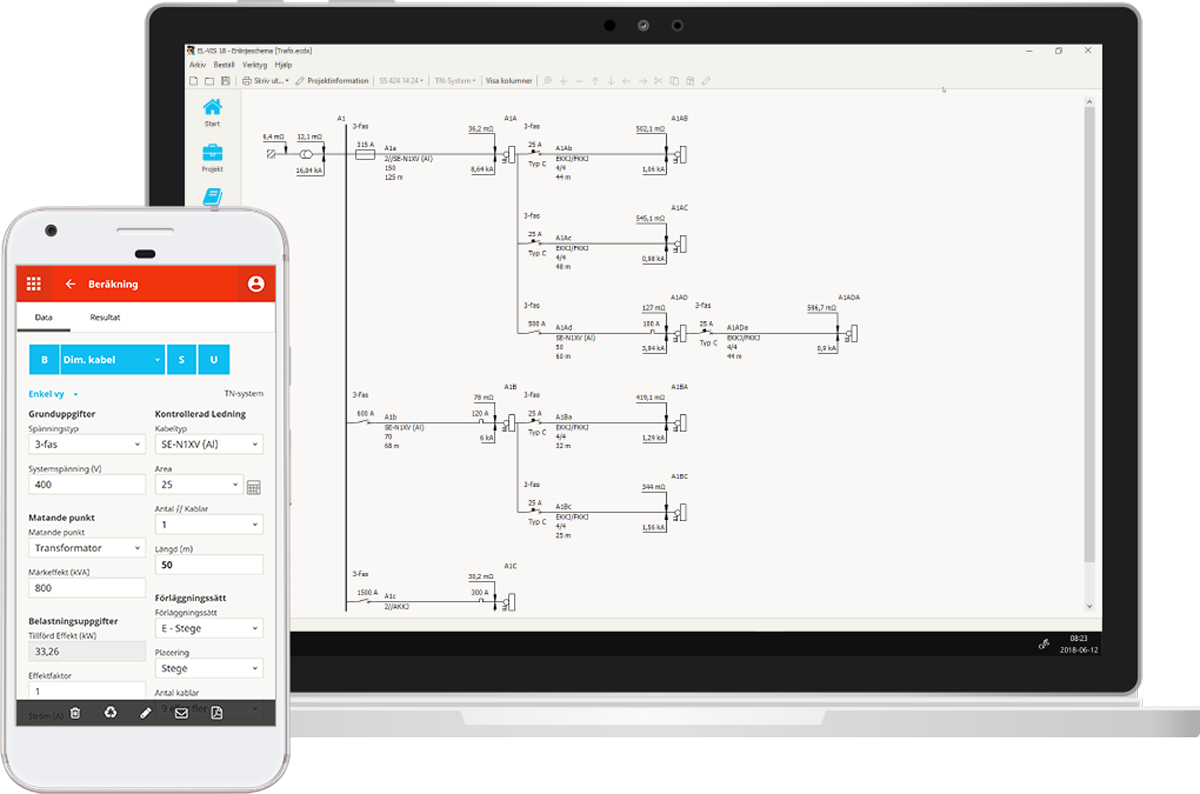
Task: Expand the Matande punkt Transformator dropdown
Action: point(87,548)
